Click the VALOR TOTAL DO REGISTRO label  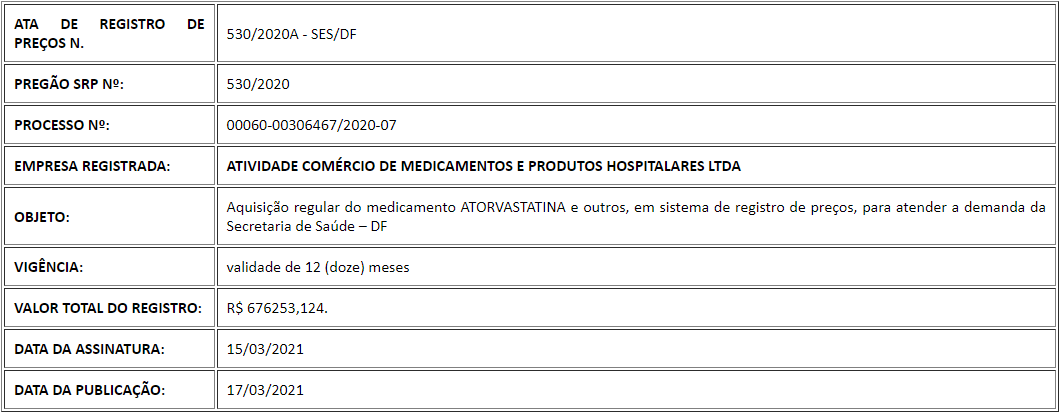click(108, 308)
